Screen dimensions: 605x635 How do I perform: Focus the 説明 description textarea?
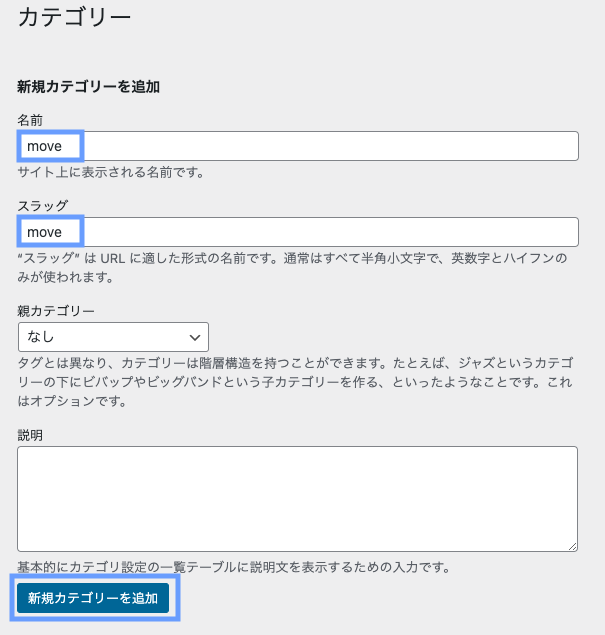coord(297,498)
